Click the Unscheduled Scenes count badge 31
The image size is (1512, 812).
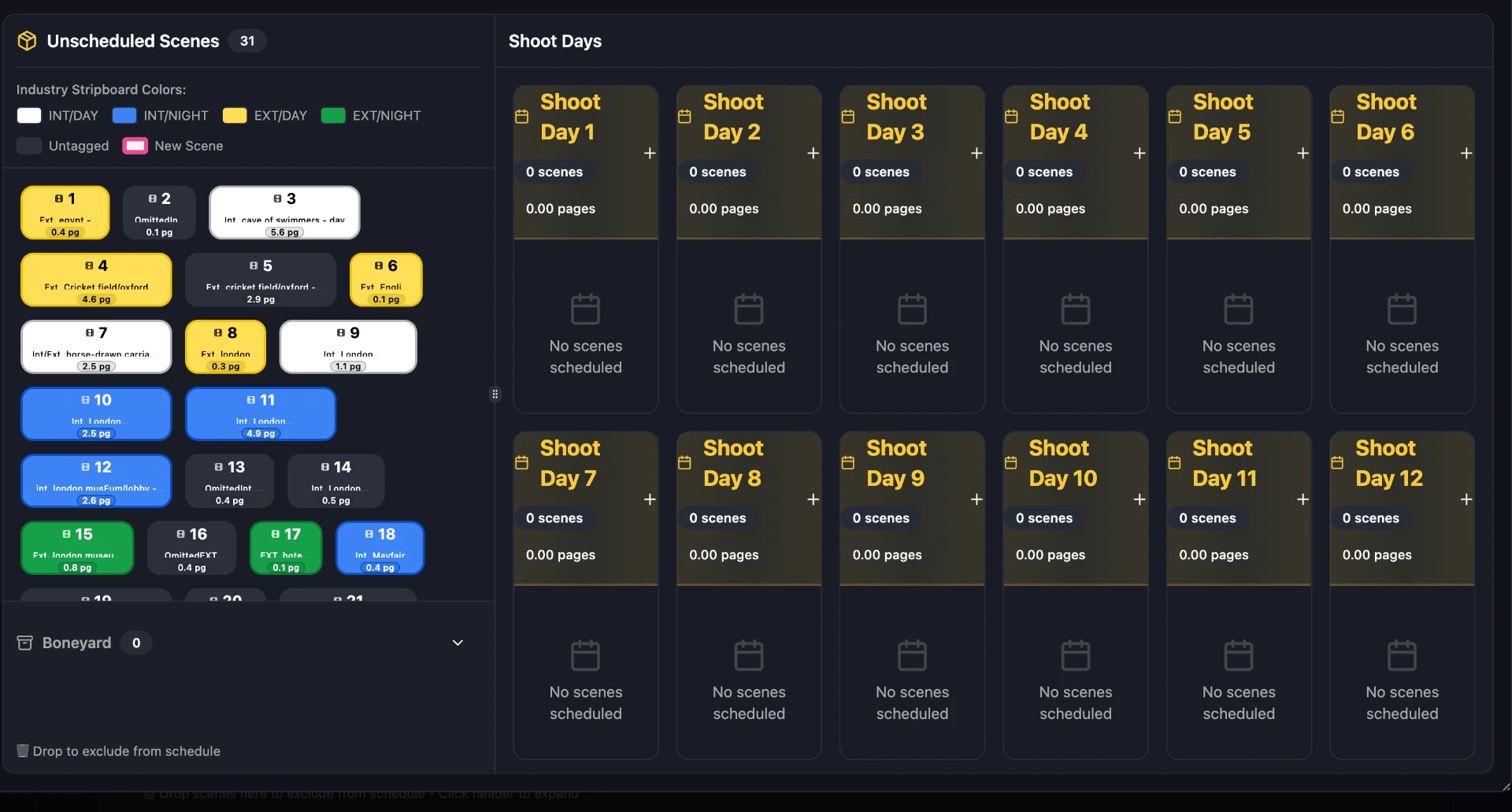(x=247, y=41)
